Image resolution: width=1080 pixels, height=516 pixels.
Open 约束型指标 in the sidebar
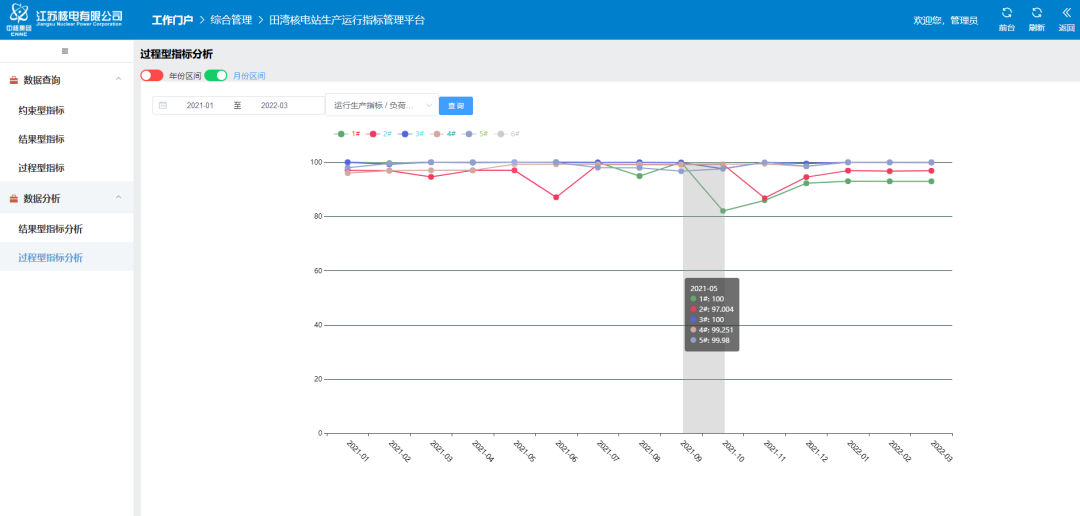tap(41, 111)
